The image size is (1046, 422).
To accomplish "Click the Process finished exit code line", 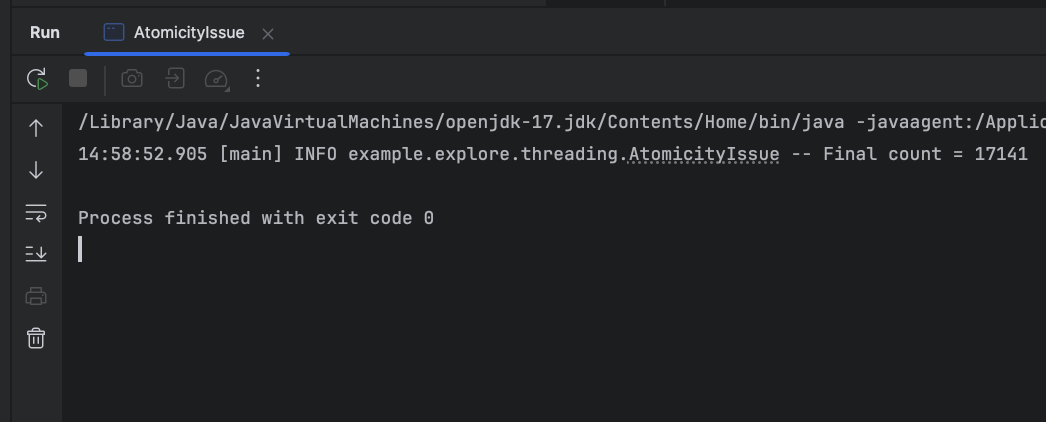I will pyautogui.click(x=256, y=218).
